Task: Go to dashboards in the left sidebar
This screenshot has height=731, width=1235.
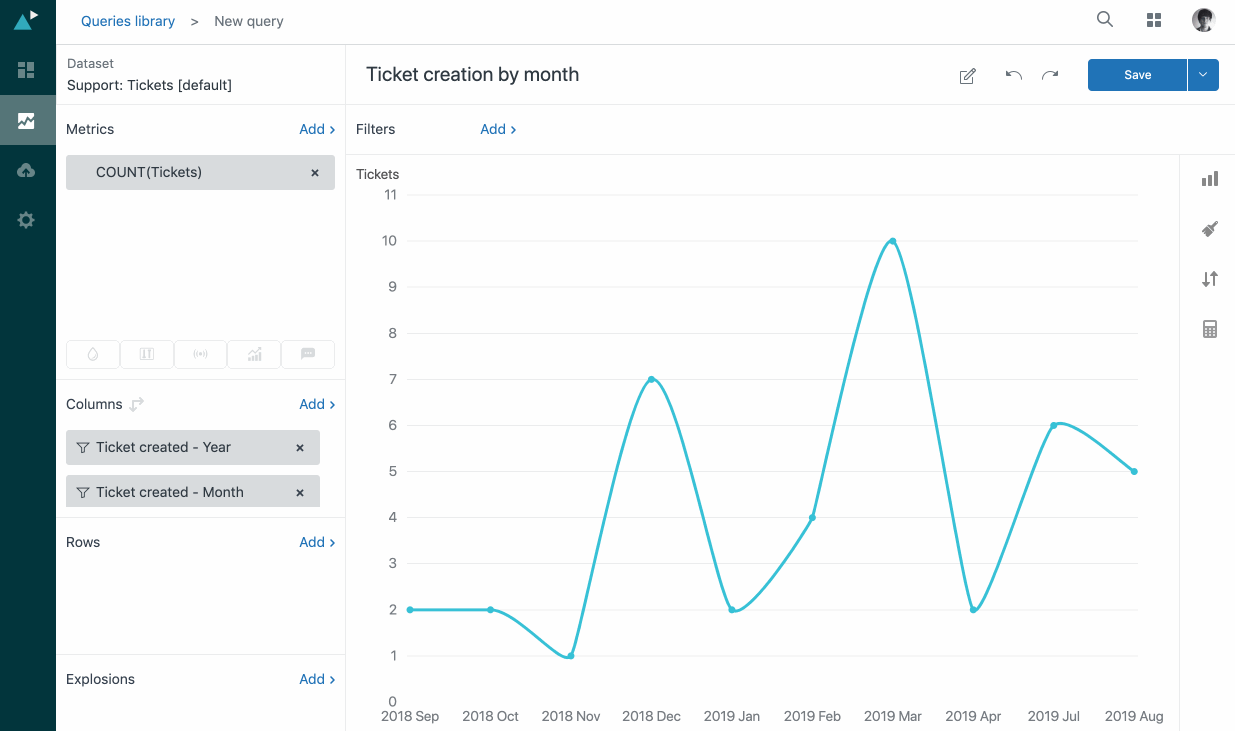Action: 27,70
